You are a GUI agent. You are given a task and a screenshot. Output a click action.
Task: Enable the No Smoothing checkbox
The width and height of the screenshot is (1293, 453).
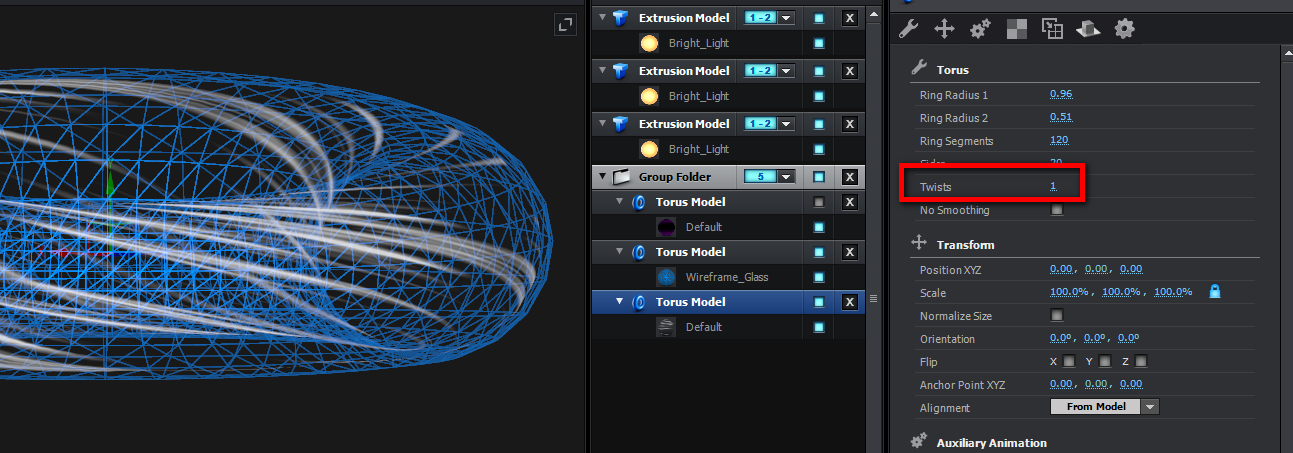(x=1057, y=210)
